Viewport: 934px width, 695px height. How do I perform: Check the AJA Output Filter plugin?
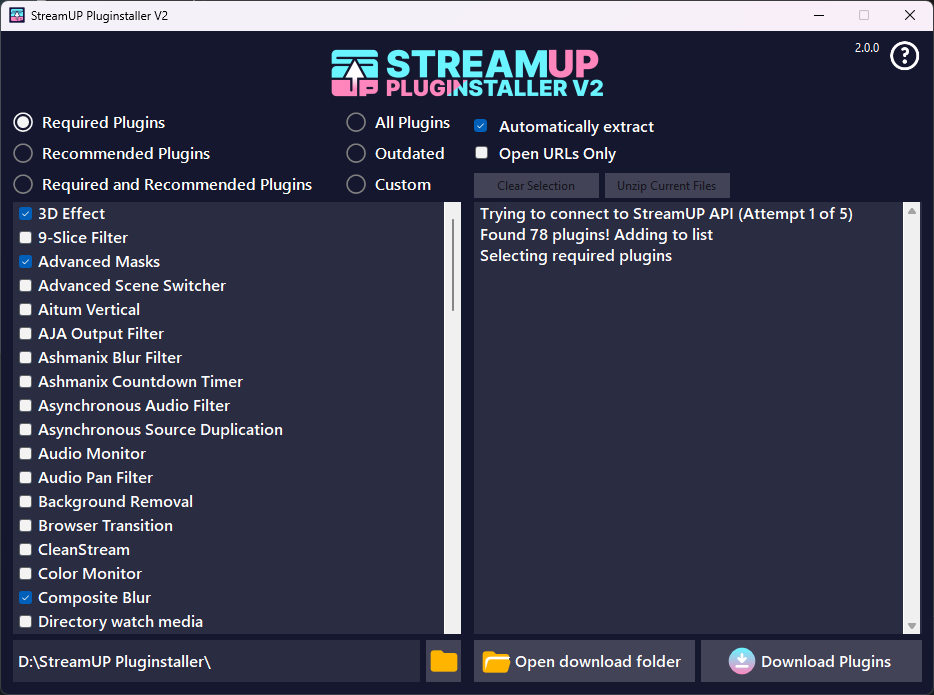[26, 334]
